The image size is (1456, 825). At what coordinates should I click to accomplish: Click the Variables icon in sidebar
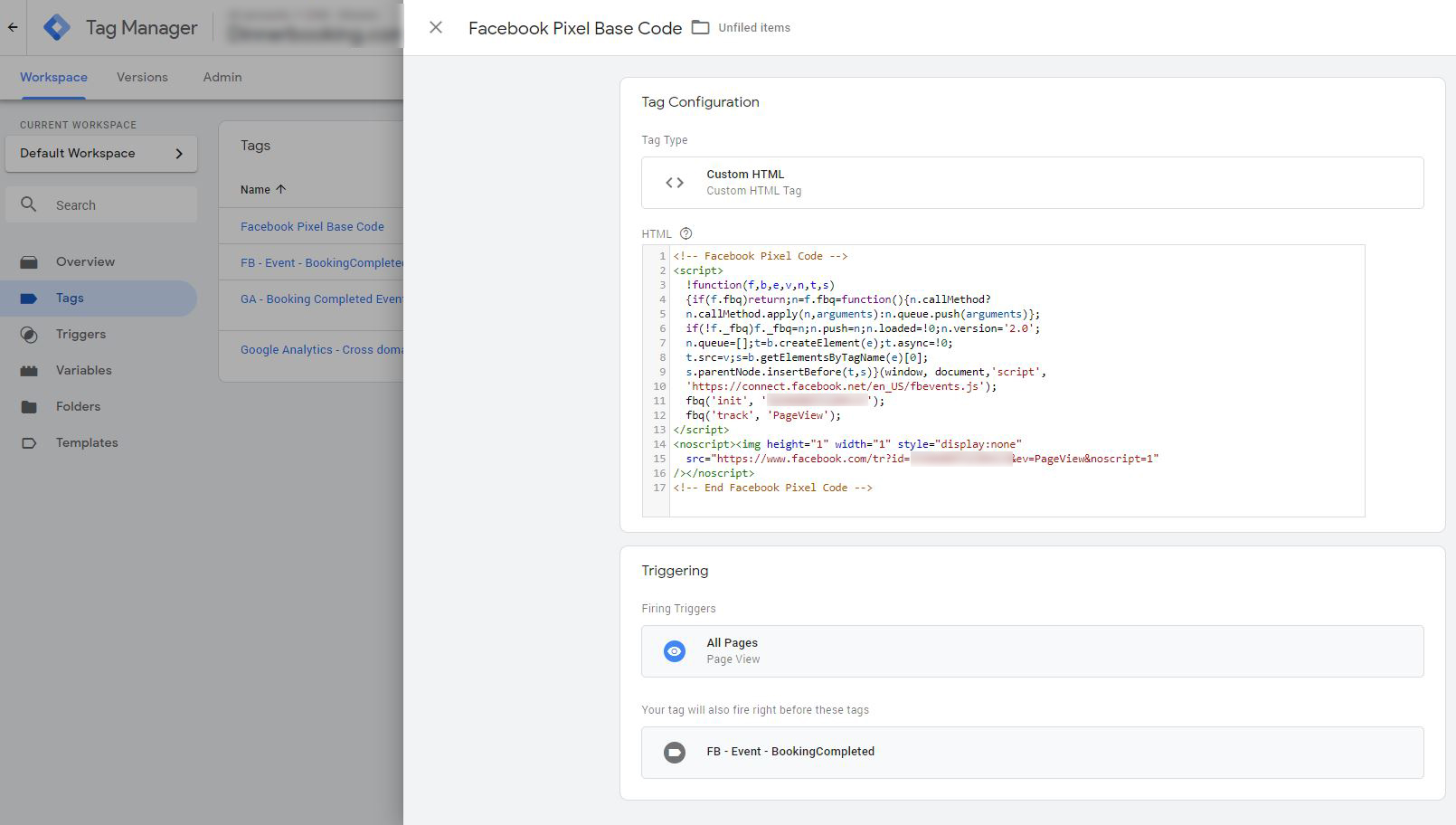point(29,371)
